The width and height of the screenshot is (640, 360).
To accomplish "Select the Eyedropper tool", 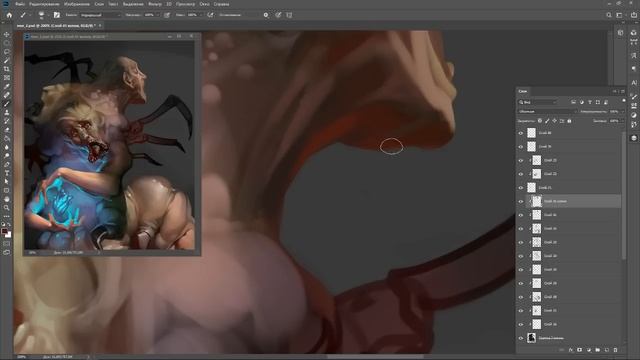I will click(7, 86).
